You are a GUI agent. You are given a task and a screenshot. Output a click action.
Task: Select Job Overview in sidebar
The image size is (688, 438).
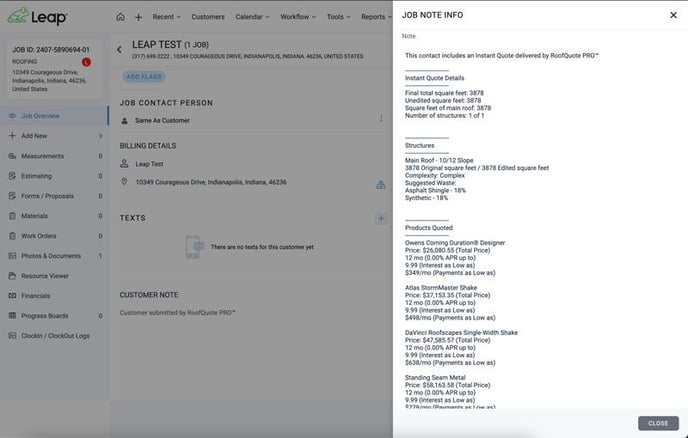click(54, 116)
